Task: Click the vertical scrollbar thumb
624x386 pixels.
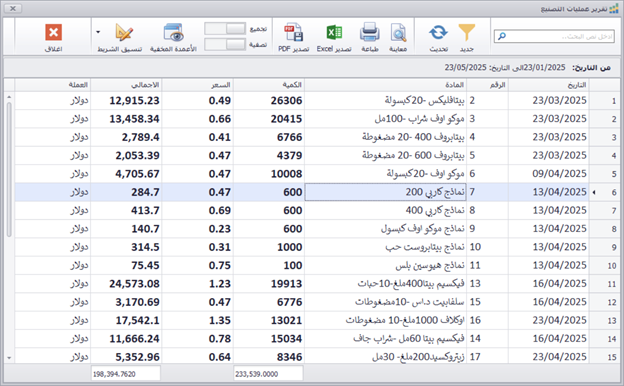Action: [9, 169]
